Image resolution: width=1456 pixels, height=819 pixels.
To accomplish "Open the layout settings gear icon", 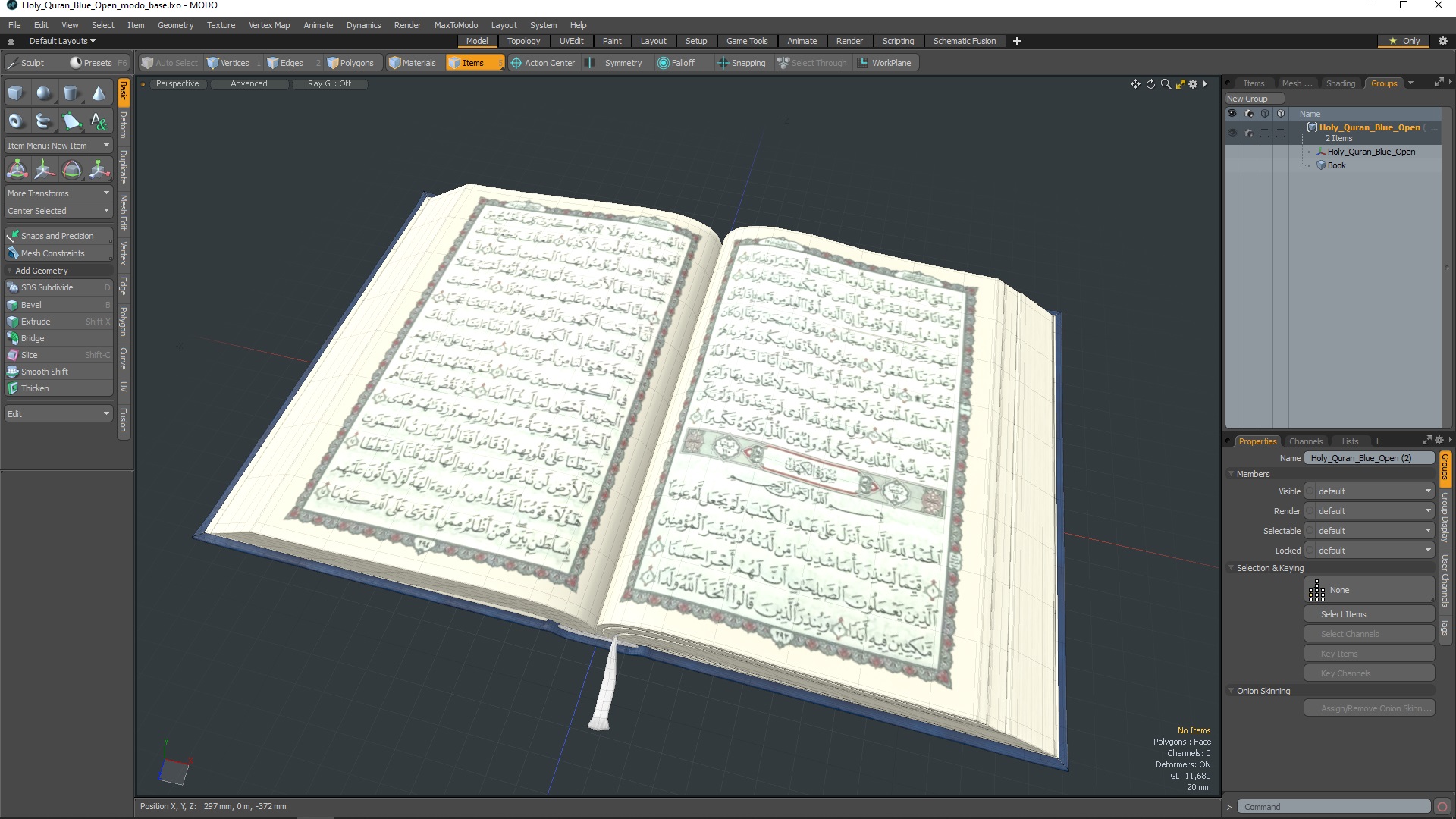I will point(1442,41).
